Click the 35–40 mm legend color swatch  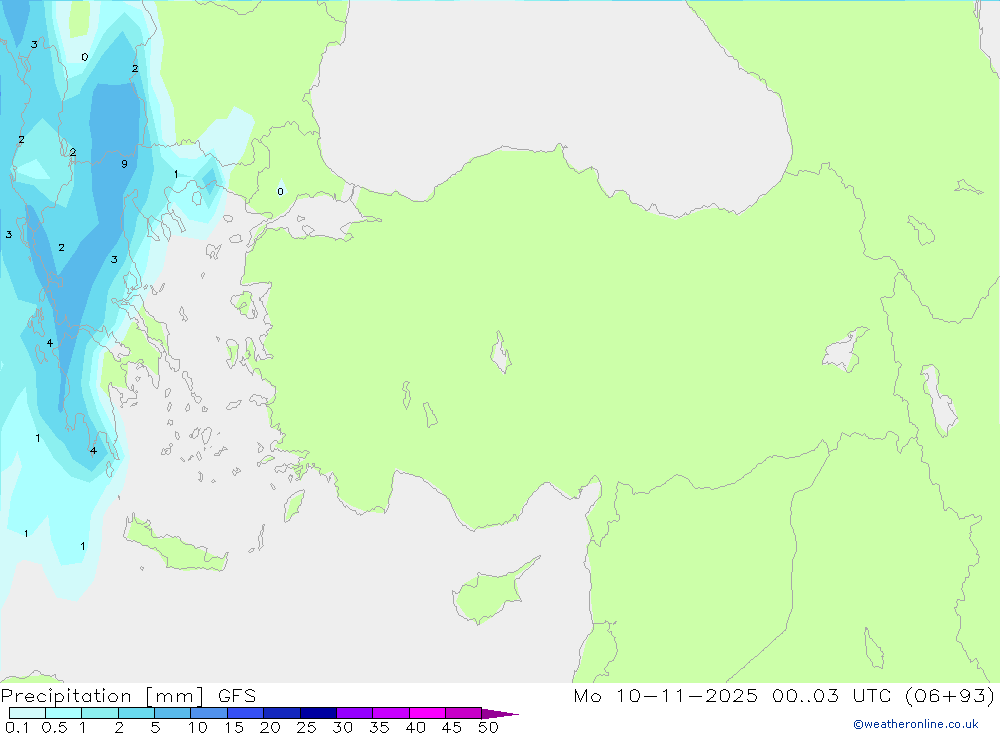pos(390,713)
